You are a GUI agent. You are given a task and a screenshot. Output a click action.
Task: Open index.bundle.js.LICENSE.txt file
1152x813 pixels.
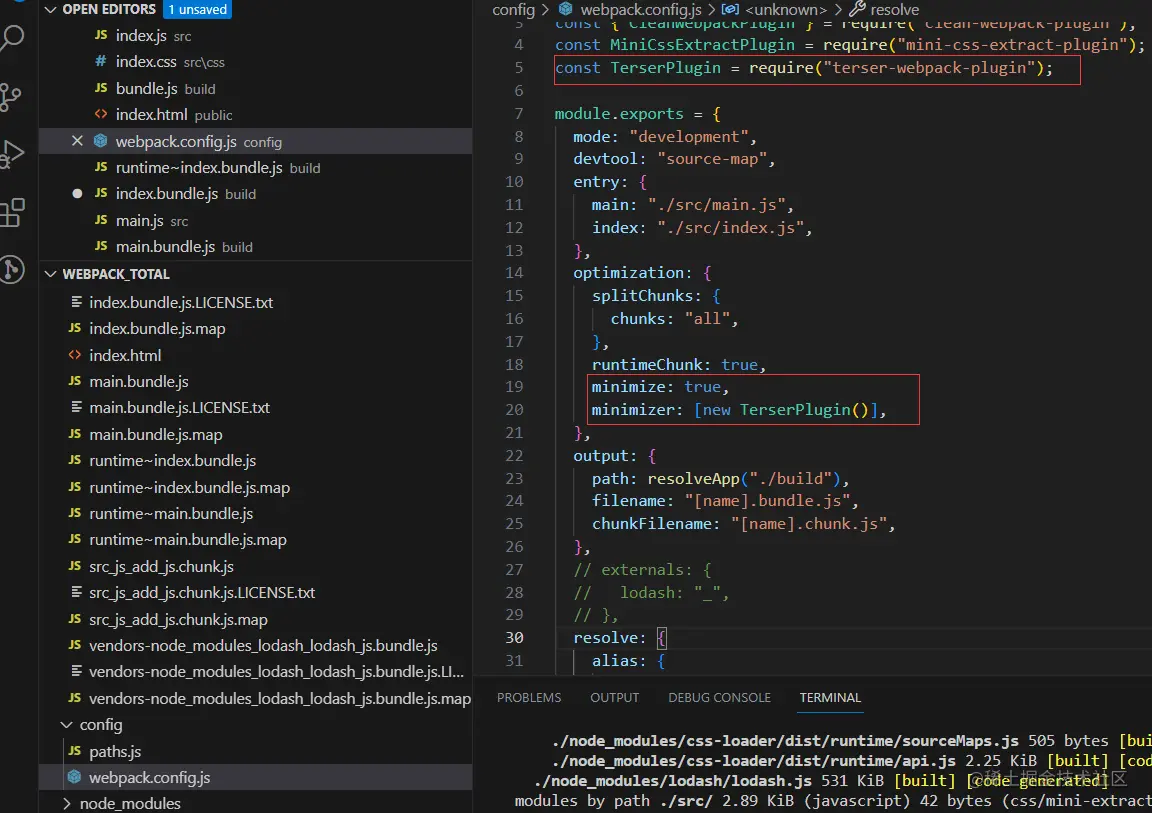click(256, 302)
